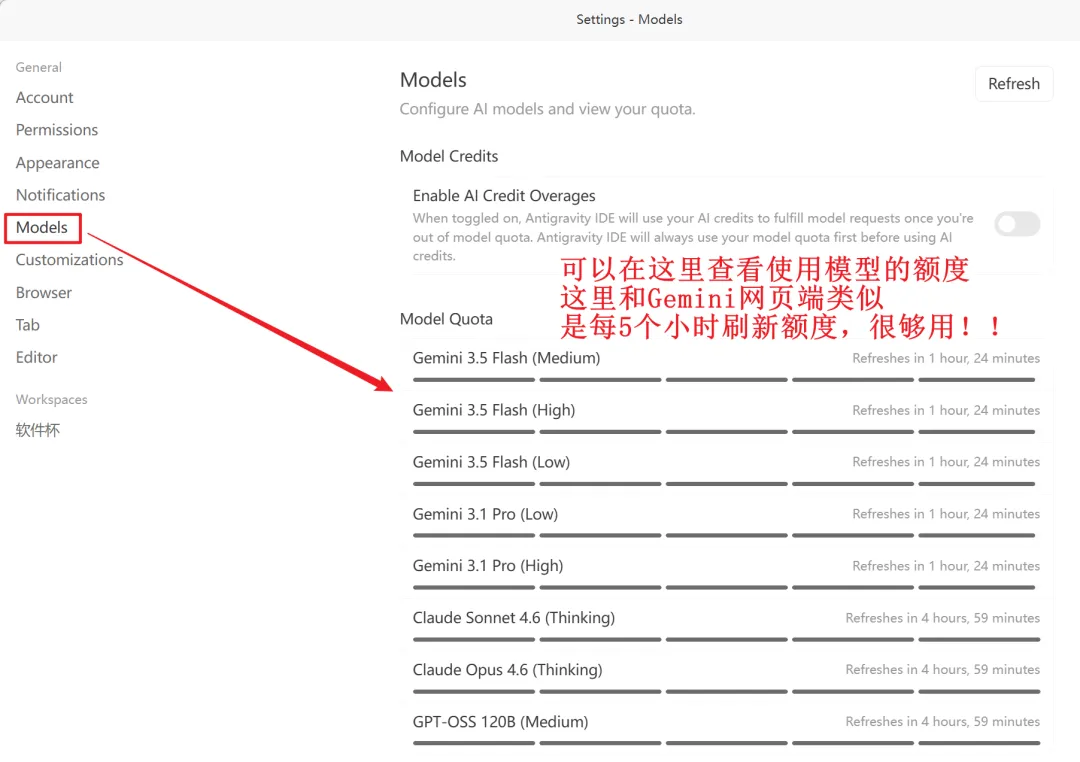This screenshot has width=1080, height=762.
Task: Click the 'Settings - Models' window title
Action: 629,19
